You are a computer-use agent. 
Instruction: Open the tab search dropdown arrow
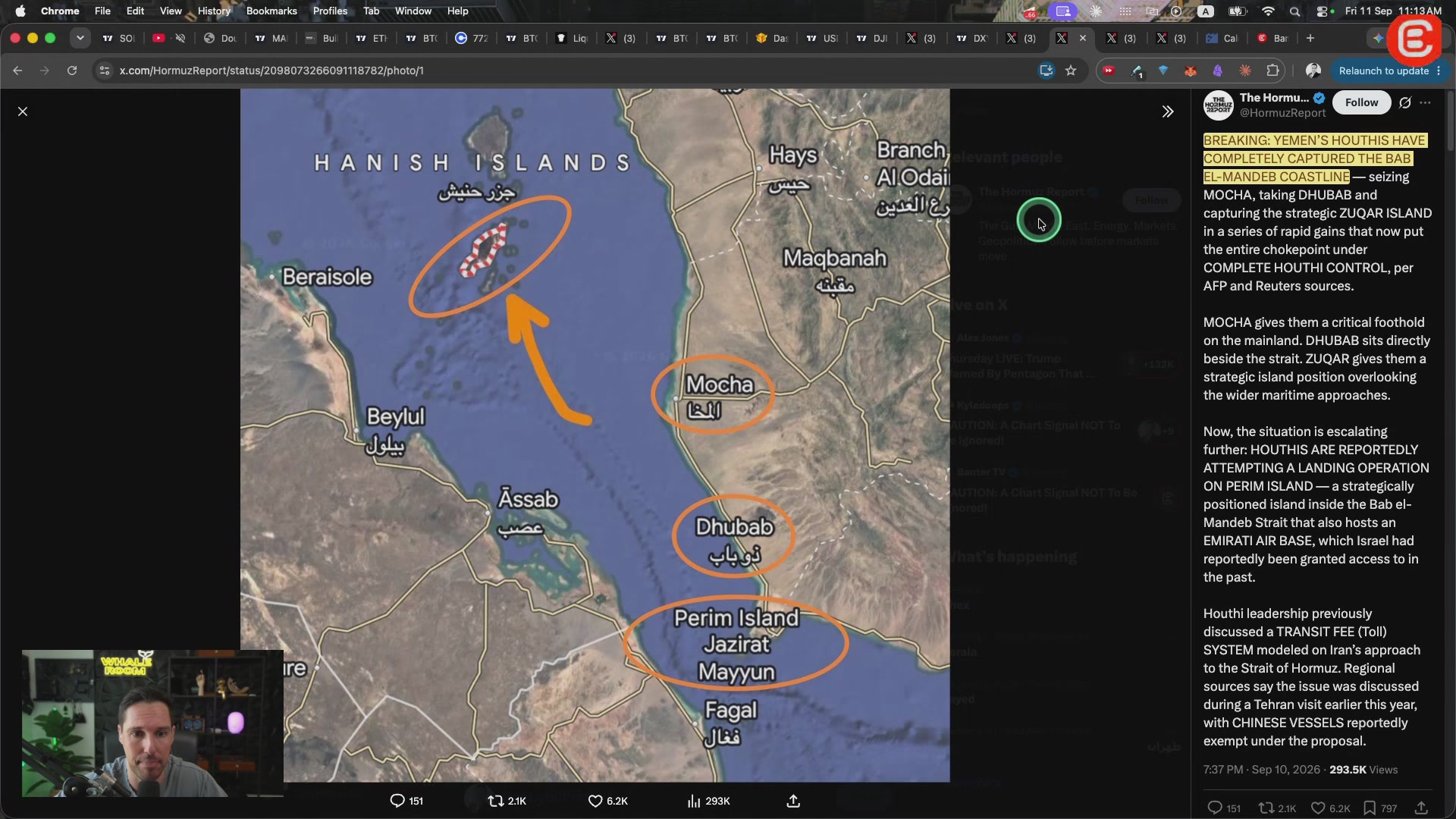tap(80, 38)
